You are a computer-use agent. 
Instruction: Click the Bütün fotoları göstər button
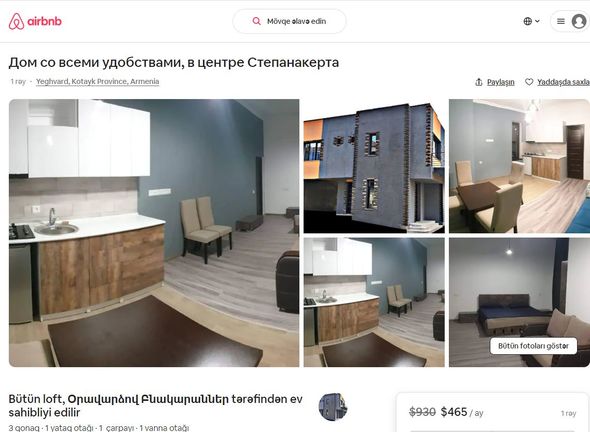pos(533,346)
